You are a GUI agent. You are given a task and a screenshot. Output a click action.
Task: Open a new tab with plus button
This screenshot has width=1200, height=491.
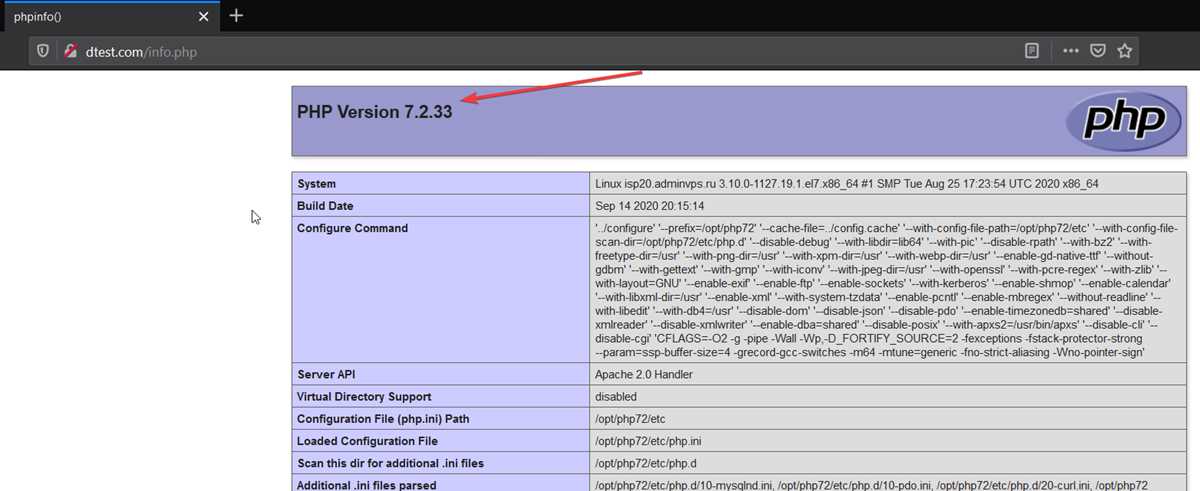coord(237,16)
